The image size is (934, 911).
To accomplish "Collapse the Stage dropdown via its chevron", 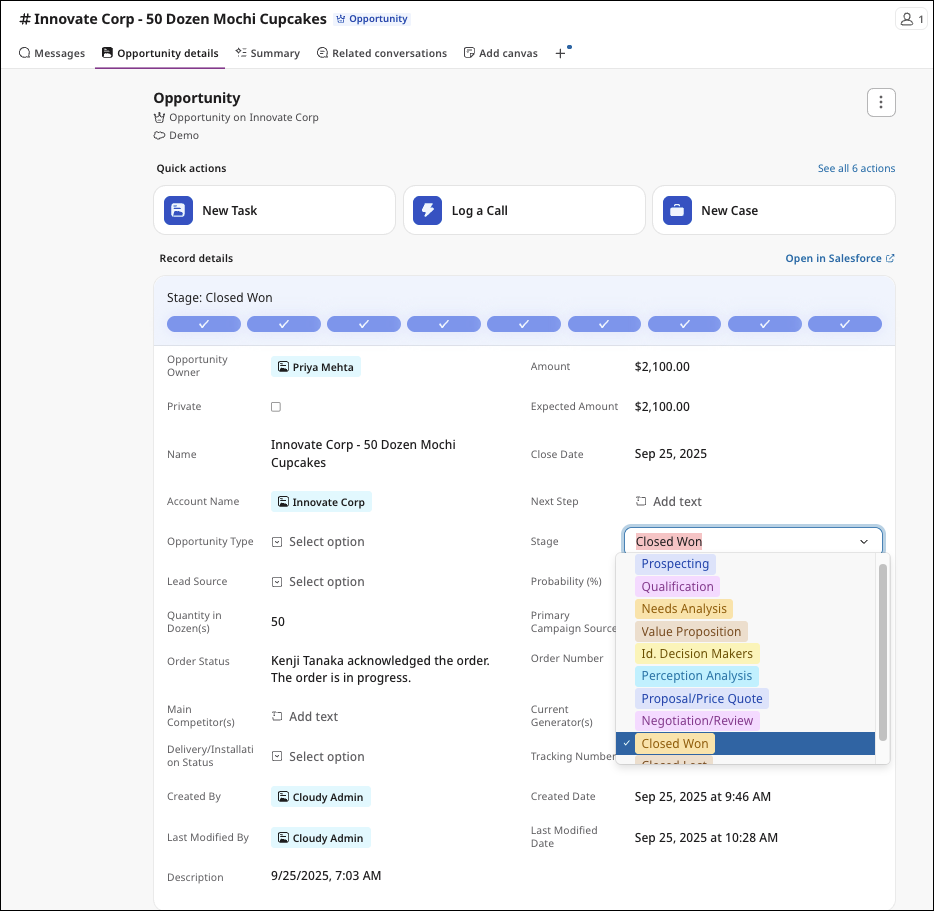I will click(x=863, y=541).
